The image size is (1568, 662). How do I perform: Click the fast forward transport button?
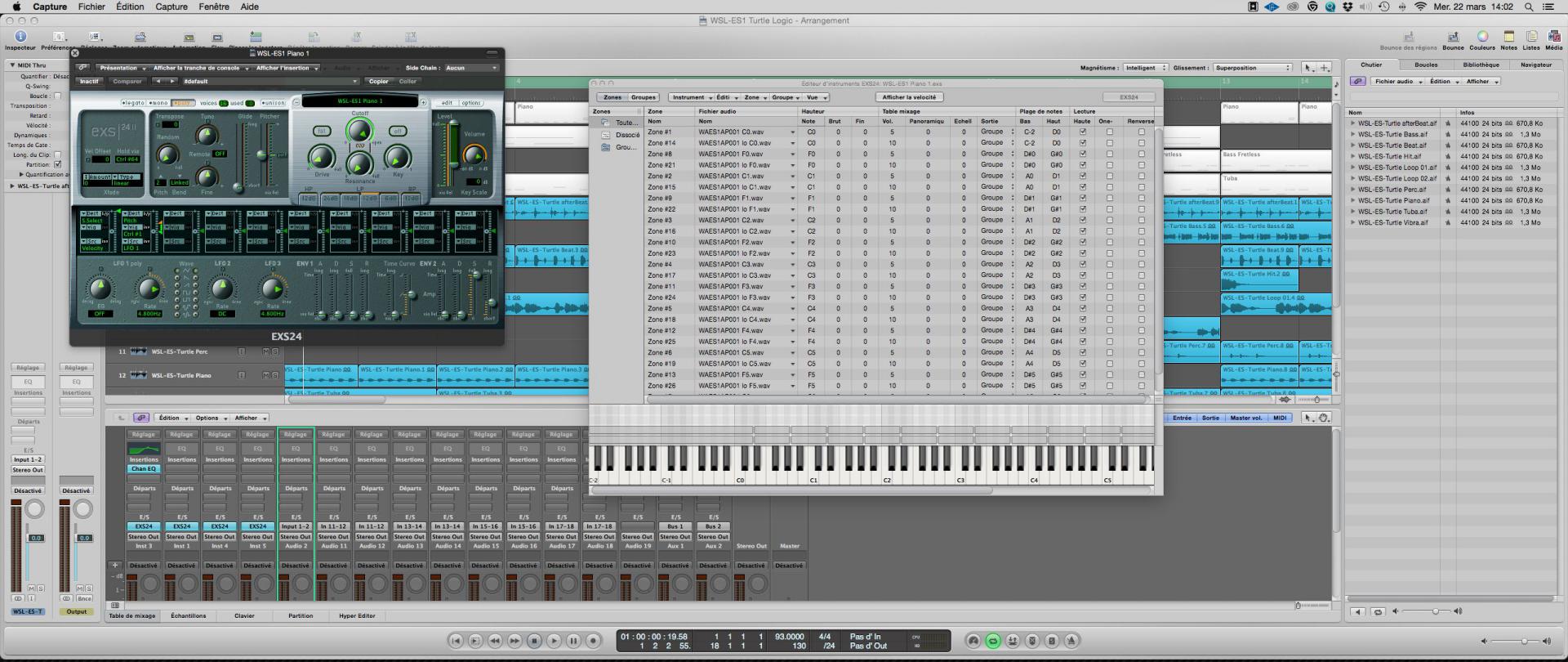(x=514, y=641)
